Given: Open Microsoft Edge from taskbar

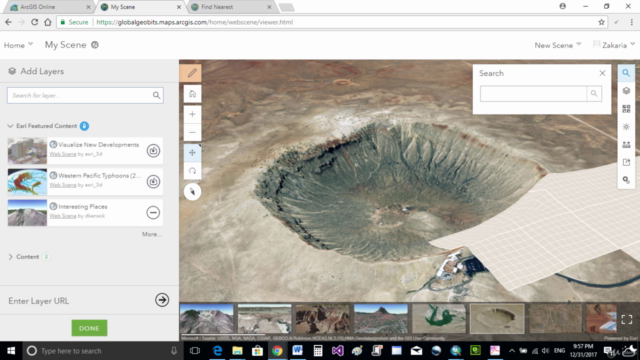Looking at the screenshot, I should click(x=218, y=351).
